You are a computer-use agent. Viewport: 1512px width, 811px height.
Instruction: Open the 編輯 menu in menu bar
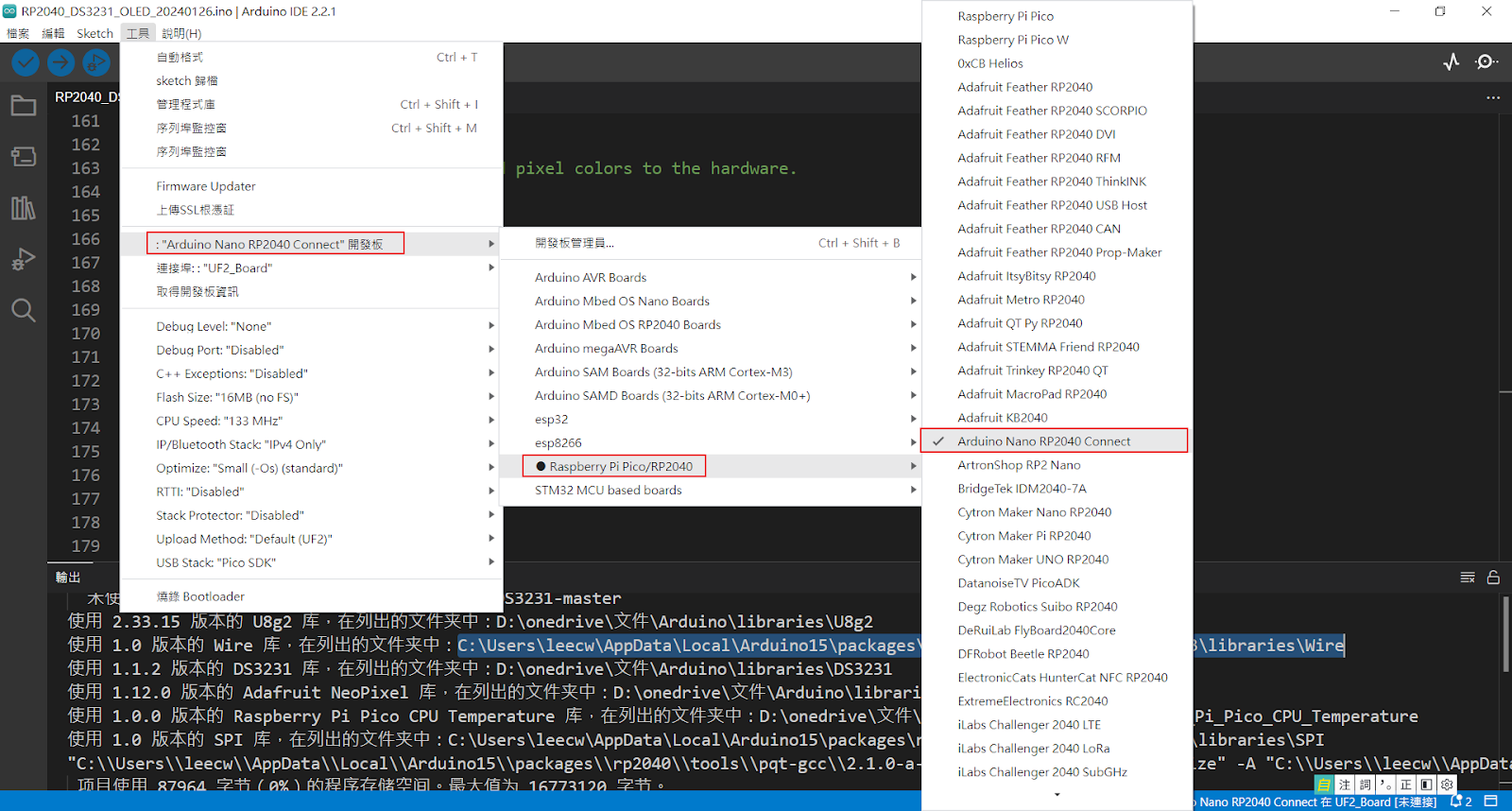coord(53,33)
